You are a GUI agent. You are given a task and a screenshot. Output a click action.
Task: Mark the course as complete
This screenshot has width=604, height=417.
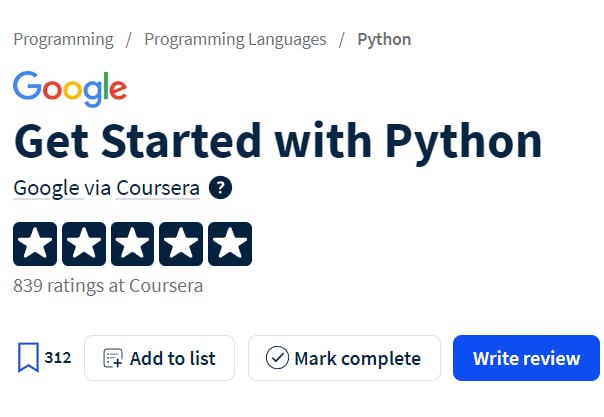point(344,358)
